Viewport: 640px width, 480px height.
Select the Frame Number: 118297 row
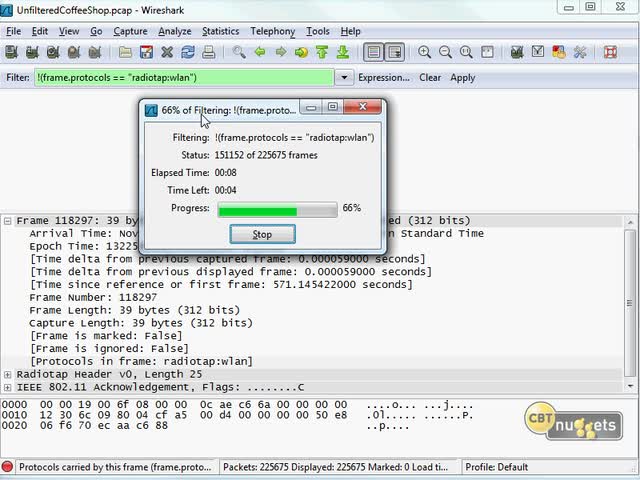click(x=93, y=298)
